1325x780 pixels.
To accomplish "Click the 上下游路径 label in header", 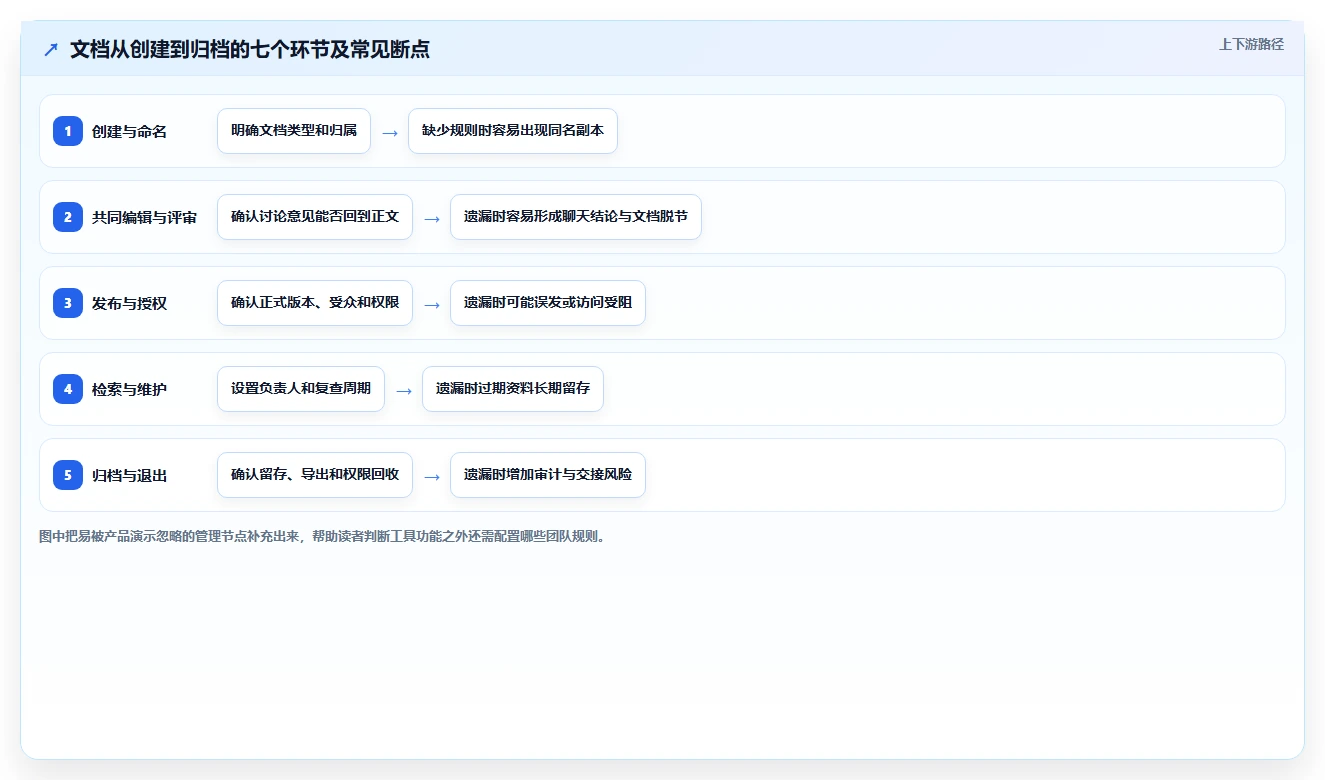I will (1251, 44).
